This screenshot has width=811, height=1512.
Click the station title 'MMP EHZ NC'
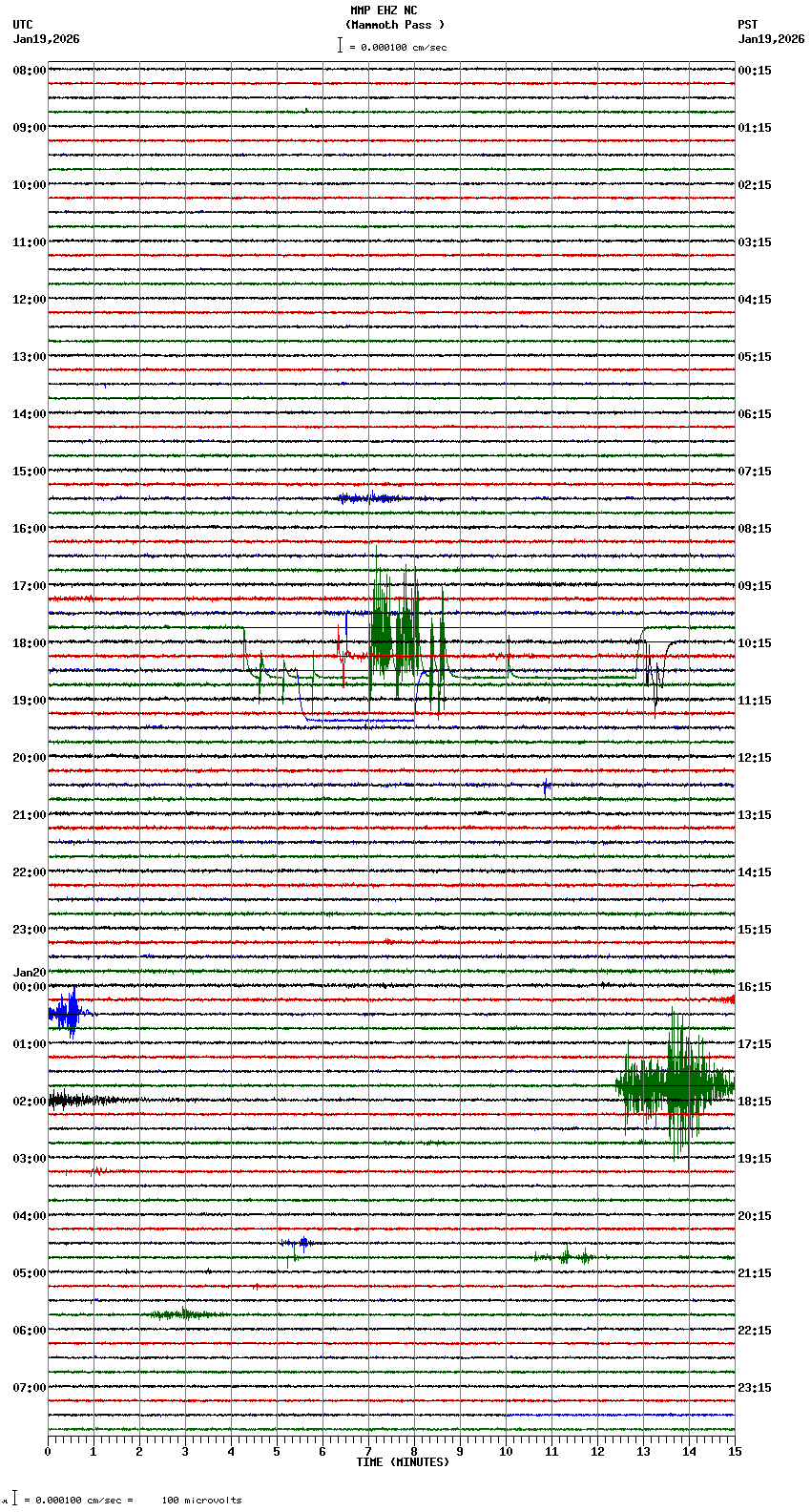coord(384,10)
